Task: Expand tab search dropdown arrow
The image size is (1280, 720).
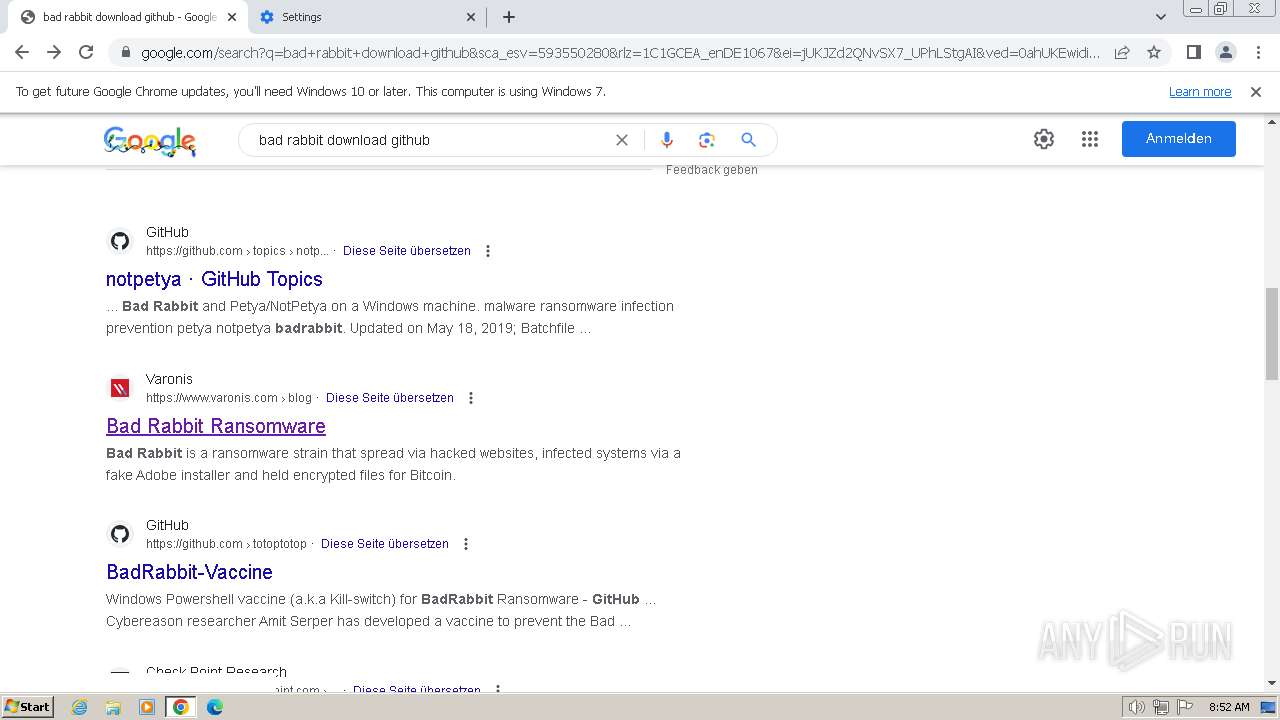Action: point(1161,17)
